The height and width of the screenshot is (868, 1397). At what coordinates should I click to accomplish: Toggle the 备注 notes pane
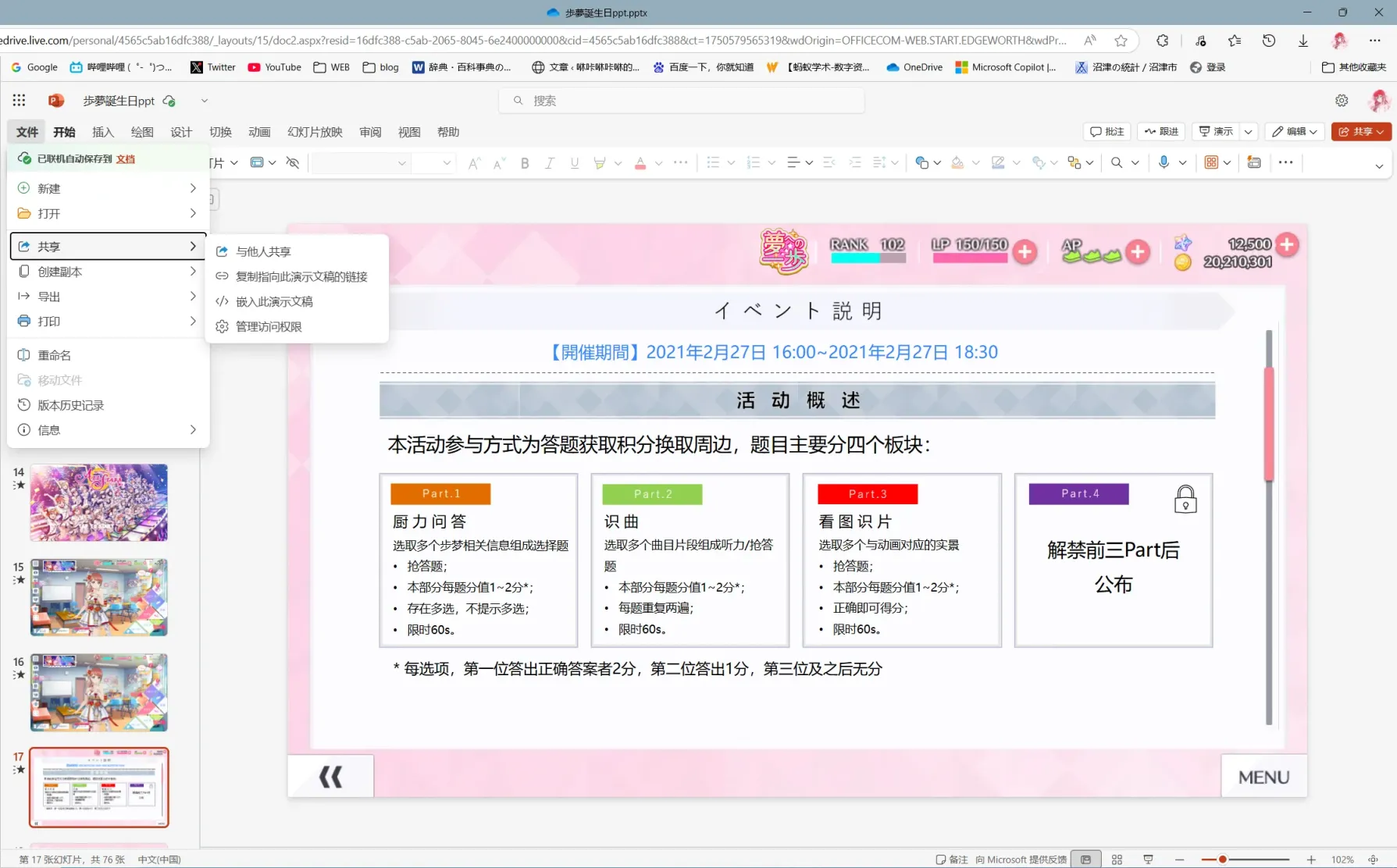pyautogui.click(x=952, y=859)
